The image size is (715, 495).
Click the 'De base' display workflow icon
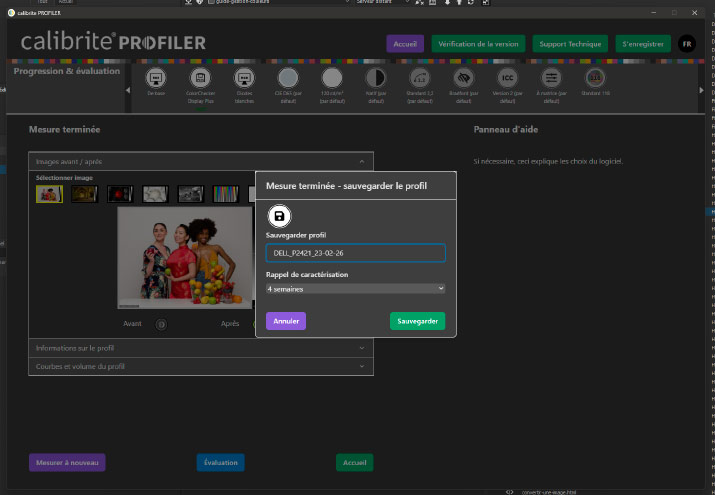pyautogui.click(x=156, y=78)
